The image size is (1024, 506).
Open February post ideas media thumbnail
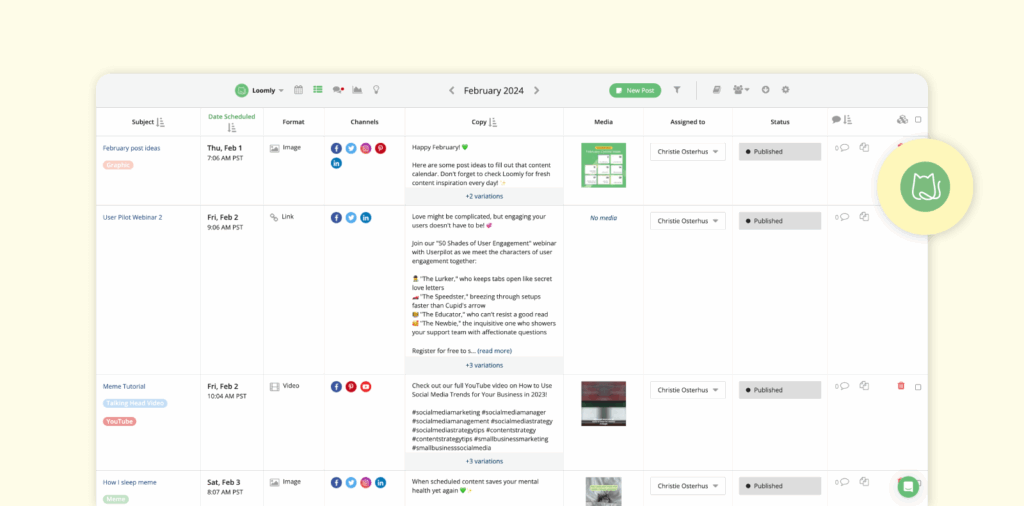[x=603, y=165]
